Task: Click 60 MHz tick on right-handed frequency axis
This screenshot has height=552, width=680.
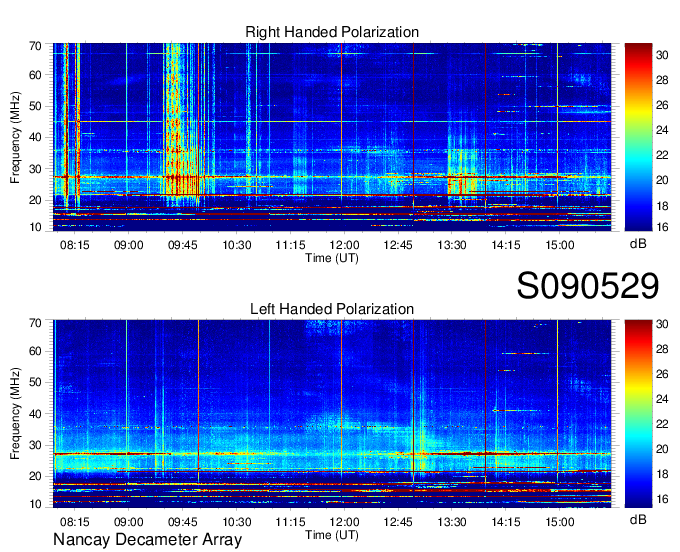Action: (x=35, y=75)
